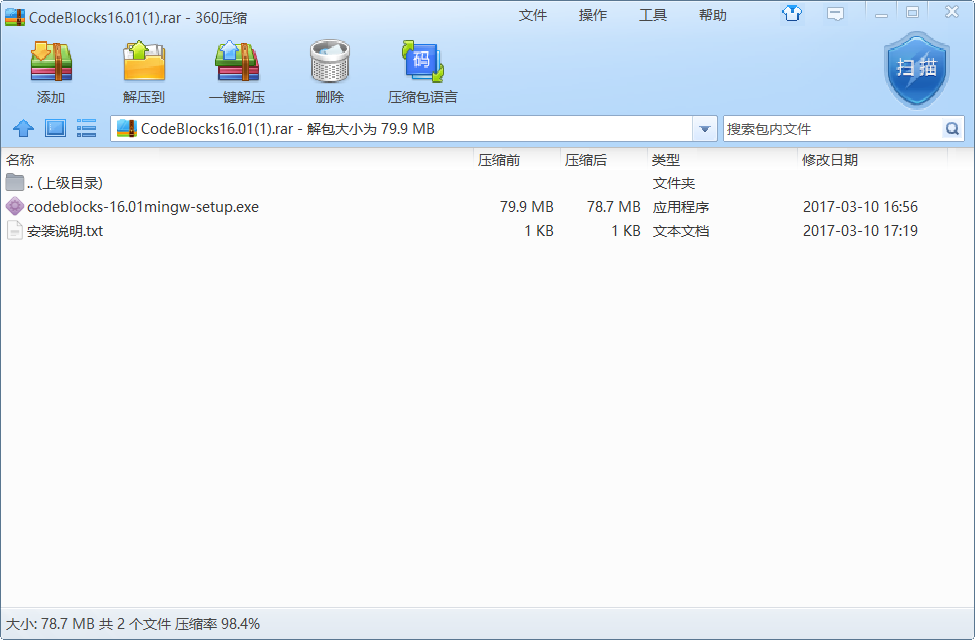Click the 搜索包内文件 search field
Screen dimensions: 975x640
click(830, 129)
